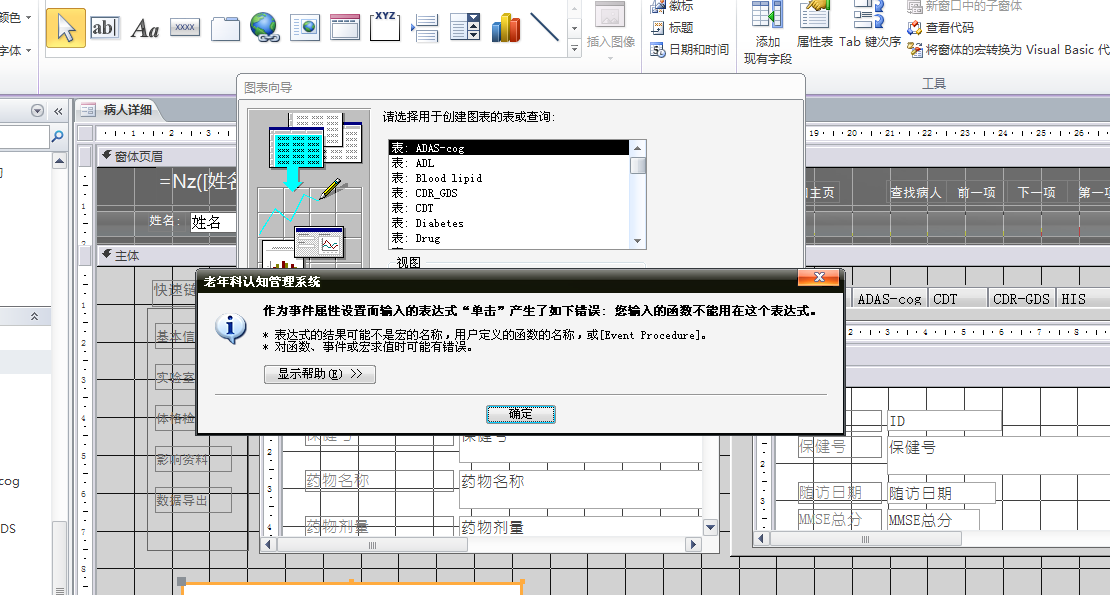Click the 下一项 next record button
Viewport: 1110px width, 595px height.
(x=1036, y=192)
